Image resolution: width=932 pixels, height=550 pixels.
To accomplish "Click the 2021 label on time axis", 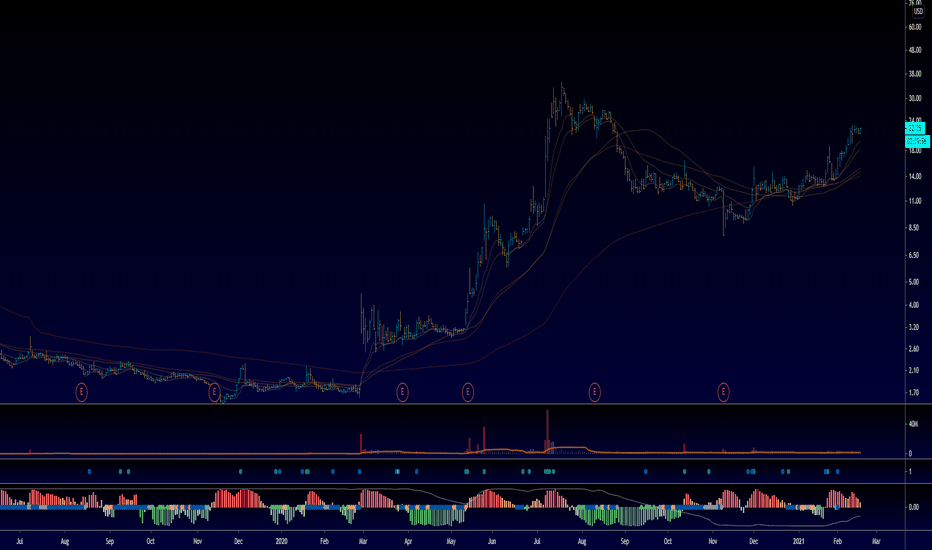I will 799,542.
